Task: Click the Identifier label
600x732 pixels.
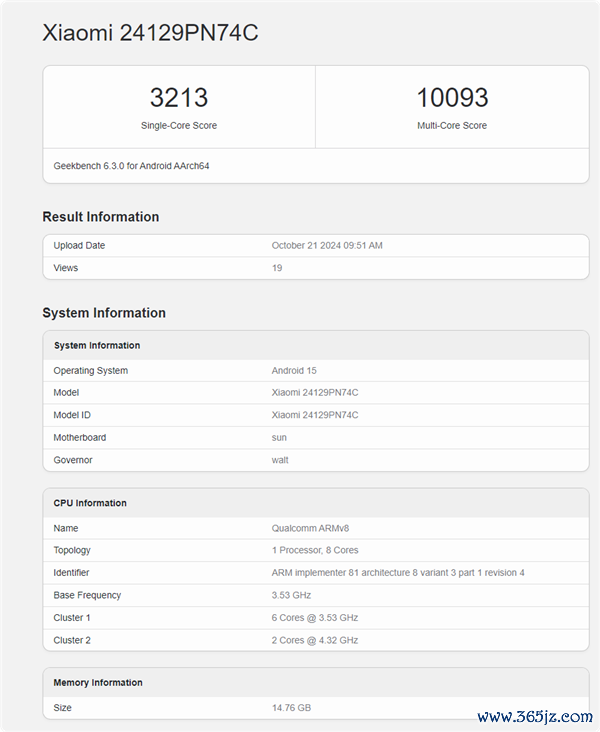Action: click(71, 573)
